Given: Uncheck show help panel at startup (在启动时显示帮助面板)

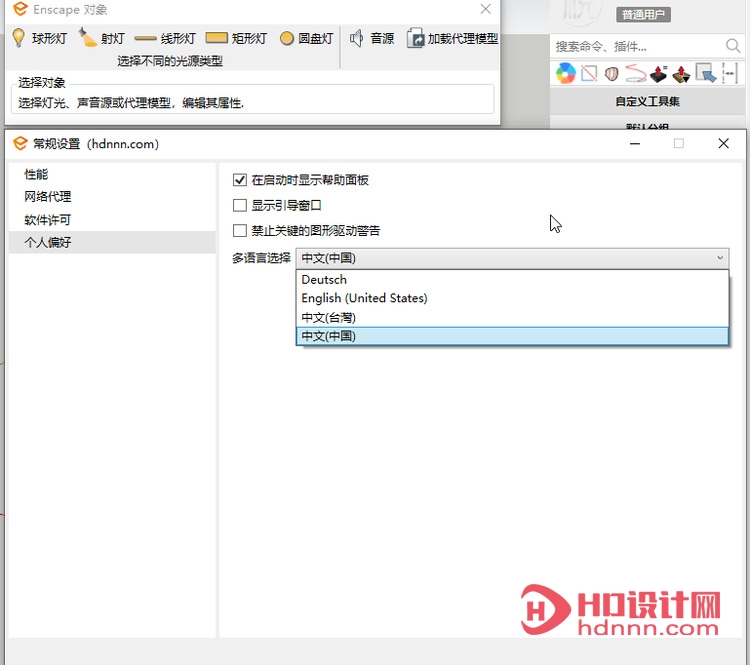Looking at the screenshot, I should click(x=240, y=180).
